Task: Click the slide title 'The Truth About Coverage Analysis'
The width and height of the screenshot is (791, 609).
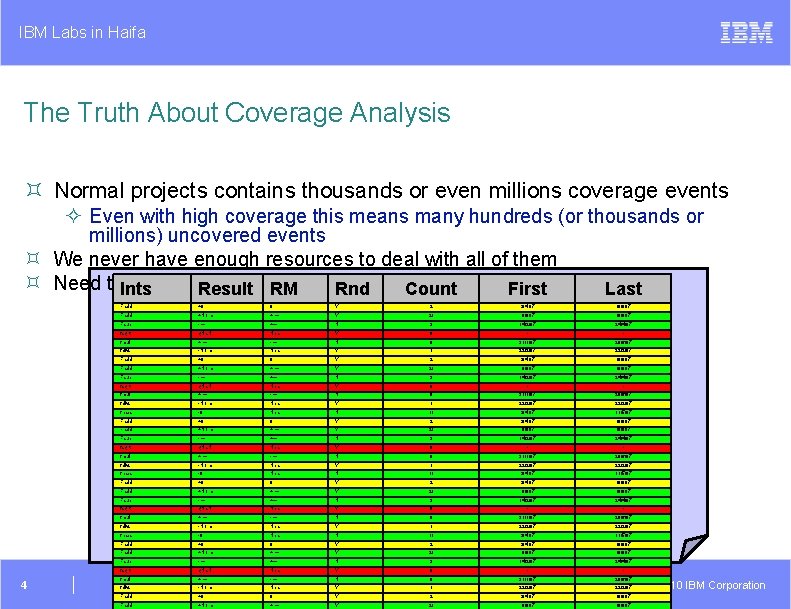Action: click(x=237, y=113)
